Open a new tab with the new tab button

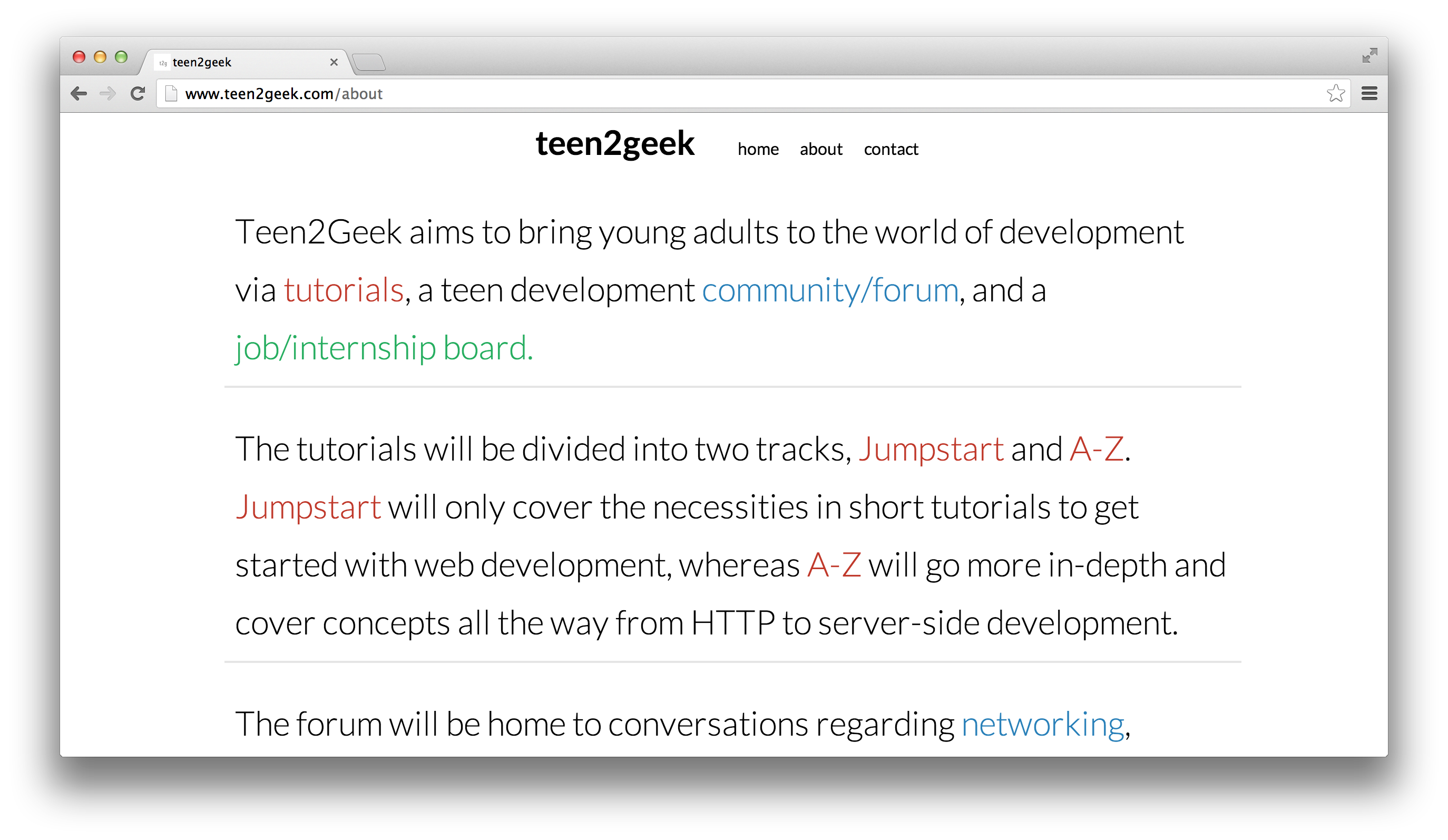369,62
